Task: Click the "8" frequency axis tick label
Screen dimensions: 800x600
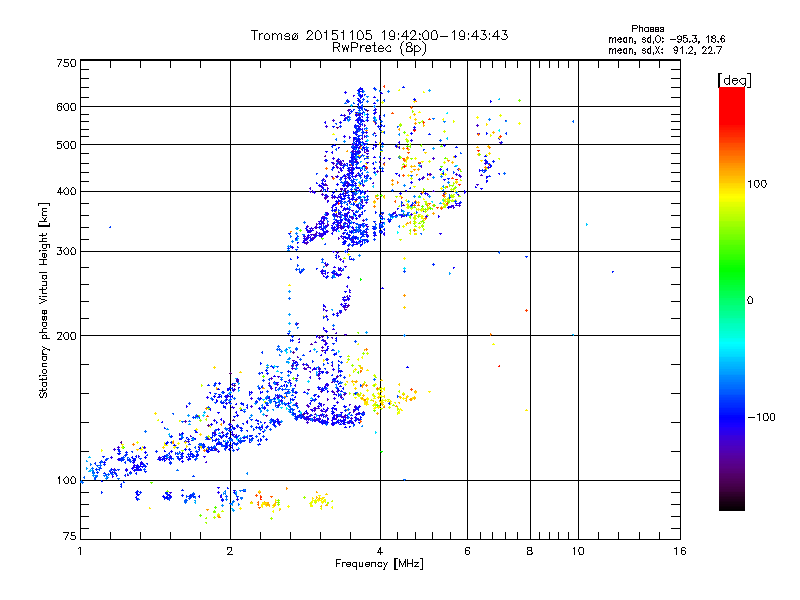Action: pyautogui.click(x=530, y=551)
